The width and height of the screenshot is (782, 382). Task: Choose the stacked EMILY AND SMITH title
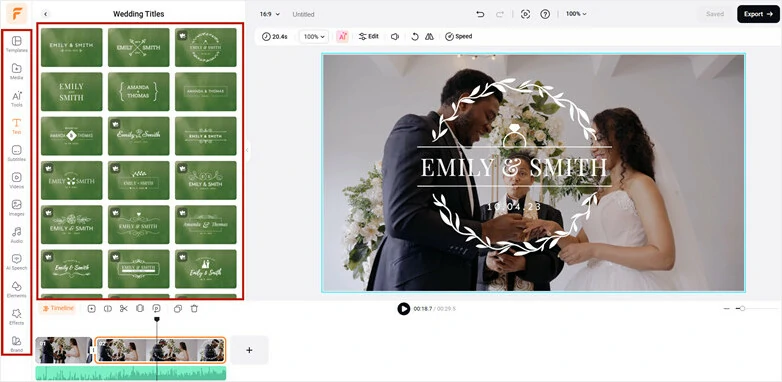click(71, 92)
